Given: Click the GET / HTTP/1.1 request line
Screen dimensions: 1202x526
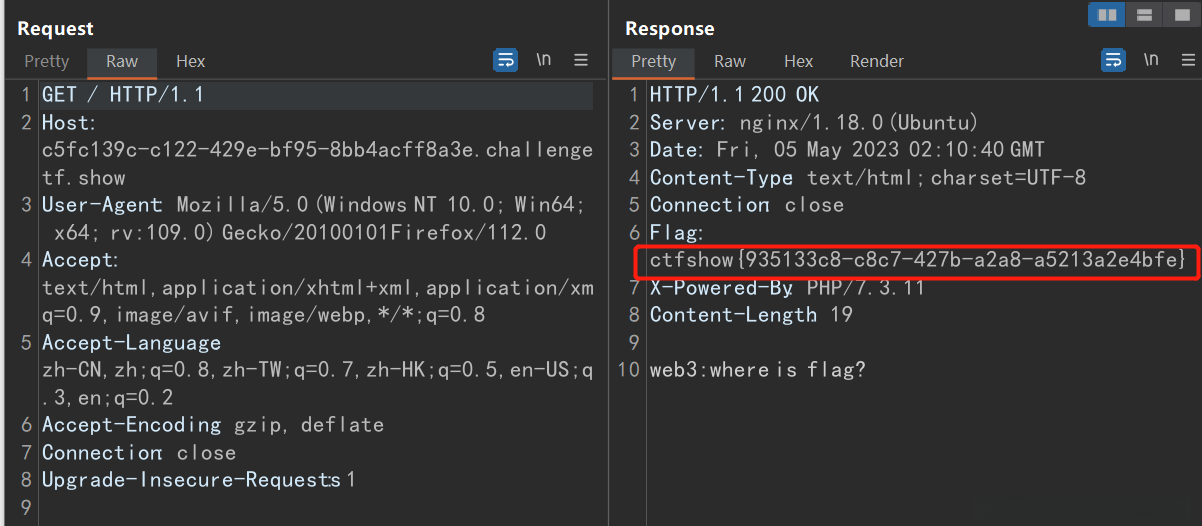Looking at the screenshot, I should tap(123, 95).
